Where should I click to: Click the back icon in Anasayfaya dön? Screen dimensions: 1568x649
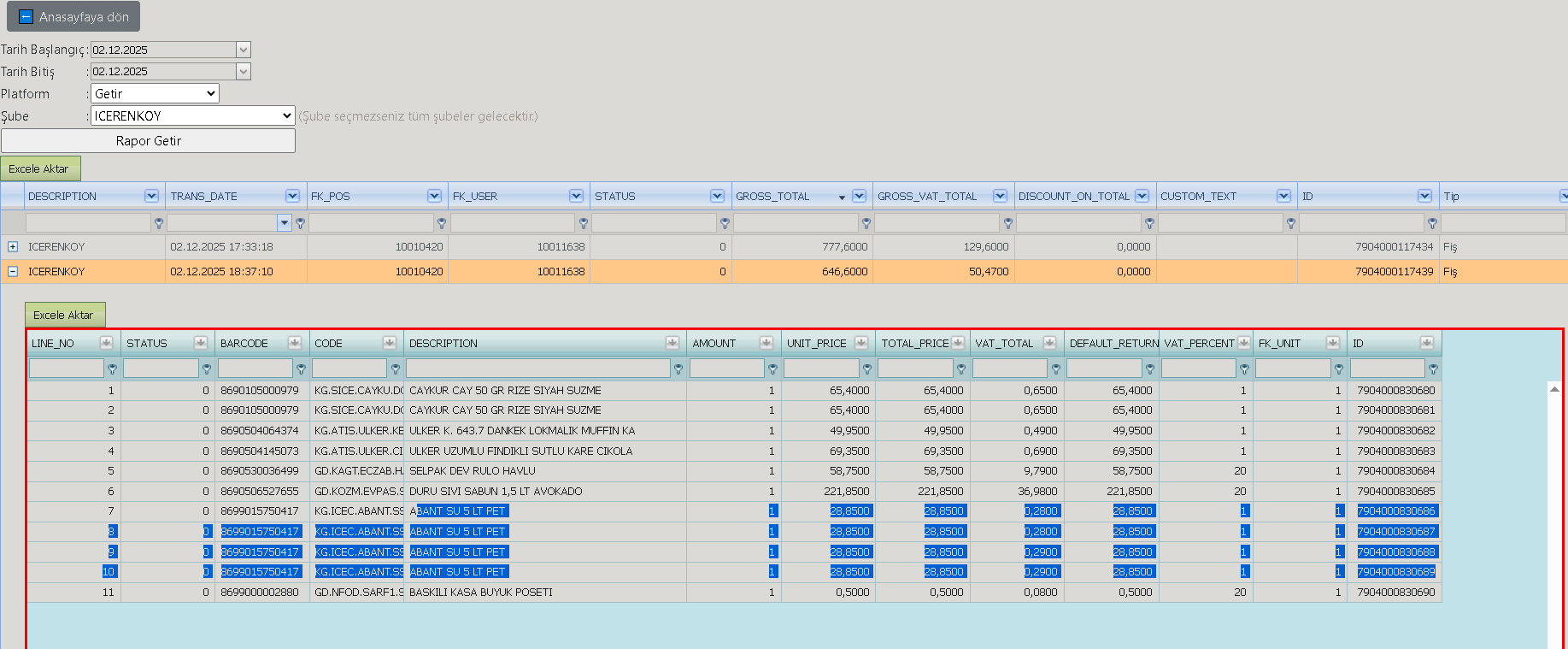coord(26,17)
